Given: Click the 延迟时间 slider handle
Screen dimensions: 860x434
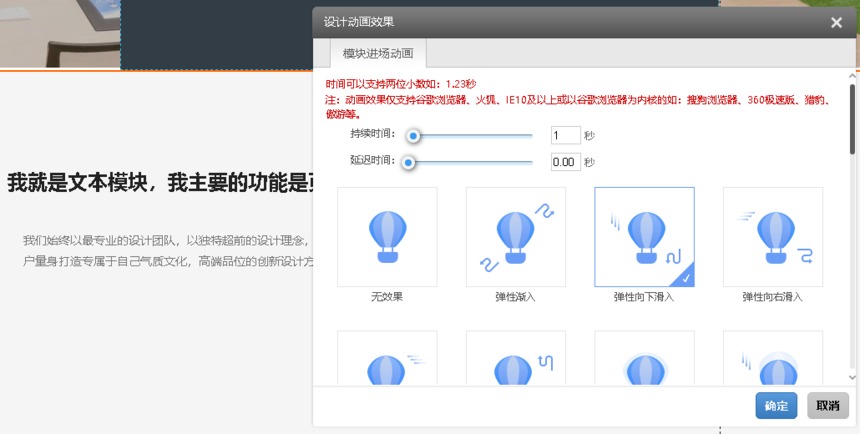Looking at the screenshot, I should tap(408, 162).
